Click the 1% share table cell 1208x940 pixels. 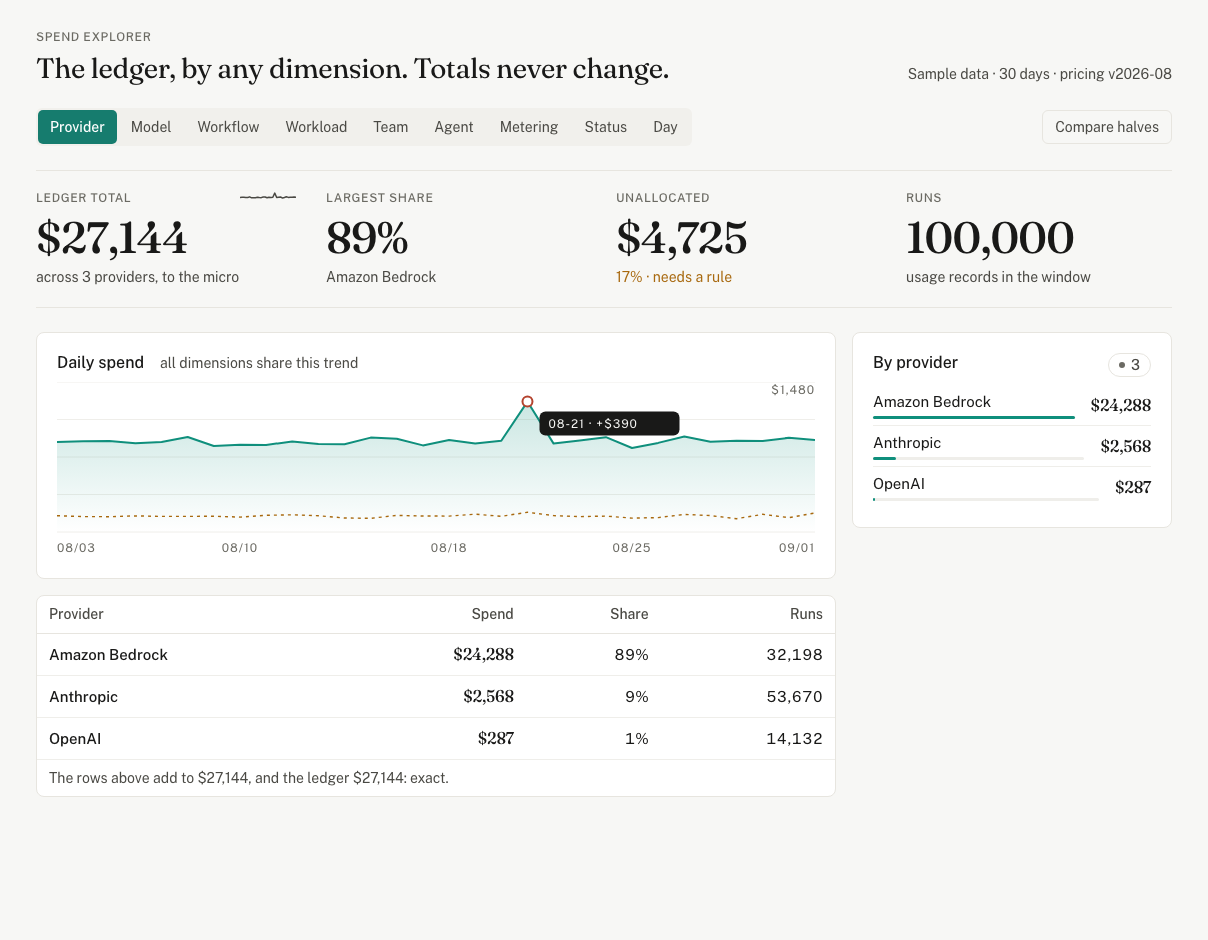[637, 739]
